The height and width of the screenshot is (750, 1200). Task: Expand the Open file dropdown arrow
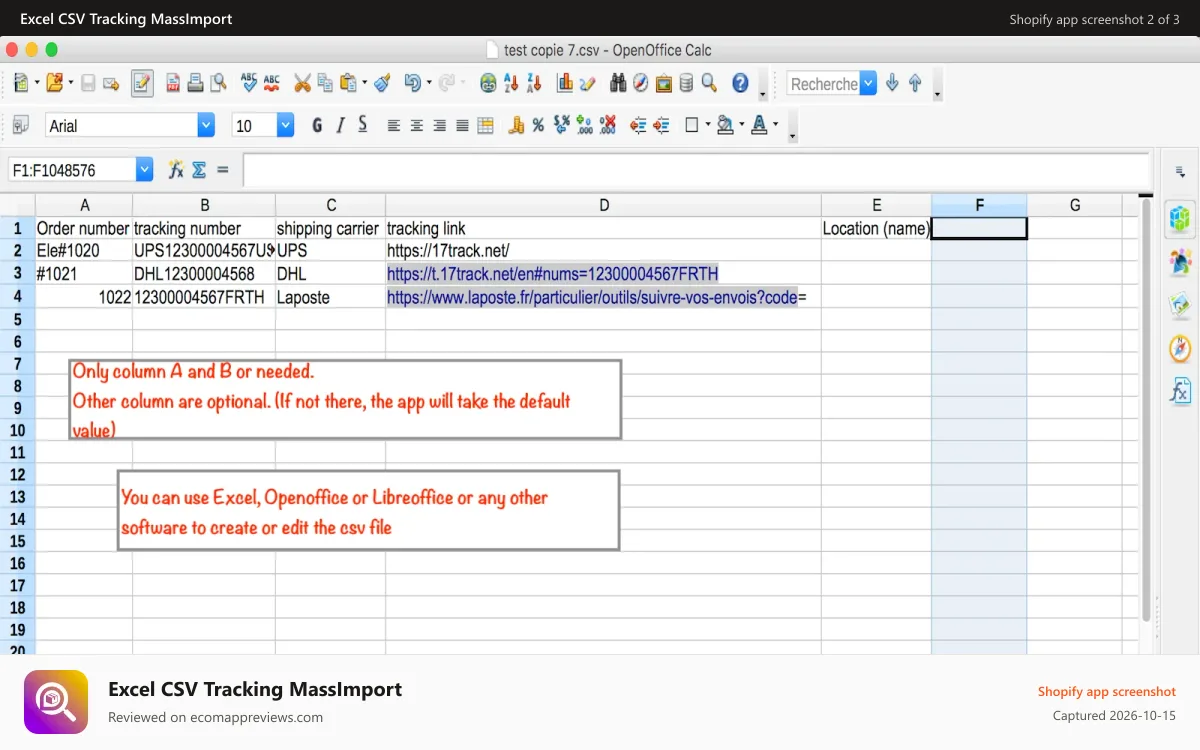coord(70,83)
